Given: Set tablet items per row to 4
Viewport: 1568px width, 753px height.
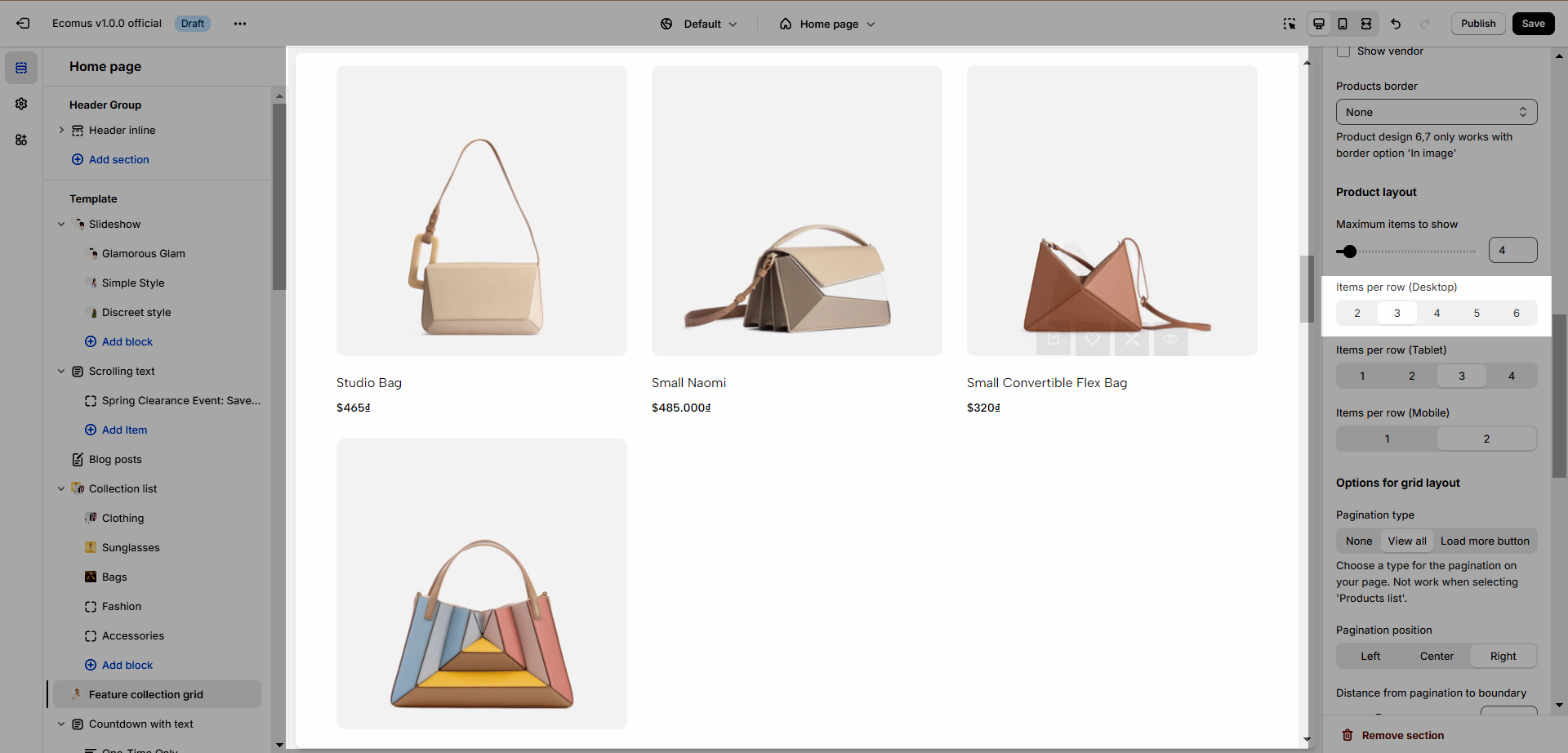Looking at the screenshot, I should tap(1512, 376).
